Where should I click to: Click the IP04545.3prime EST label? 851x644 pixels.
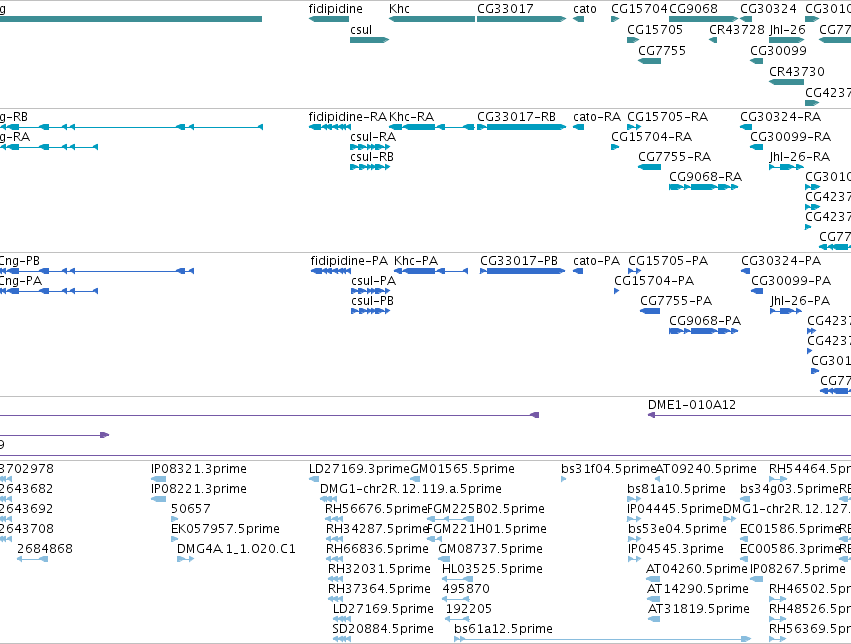point(675,550)
